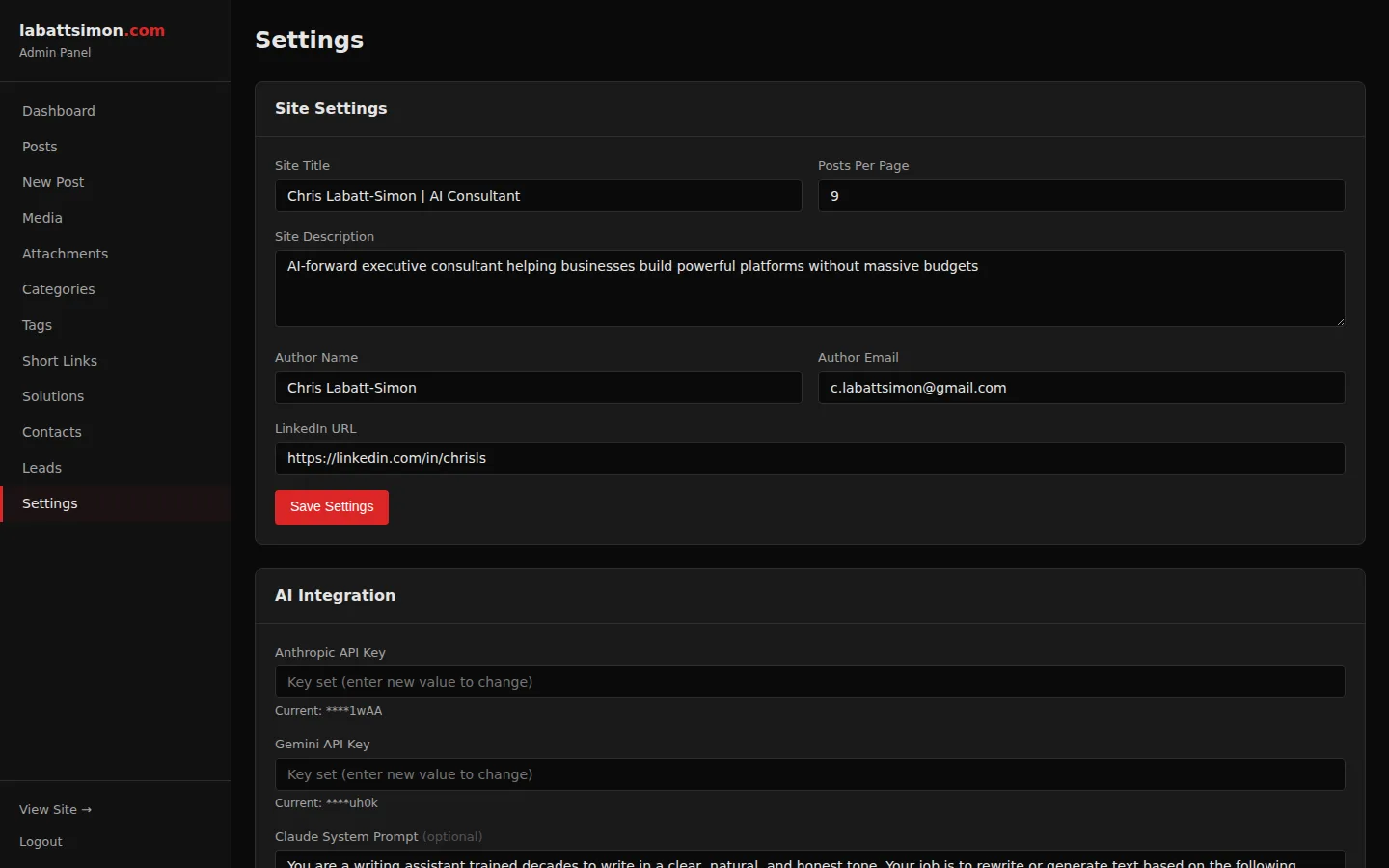Navigate to the Solutions section
This screenshot has width=1389, height=868.
coord(52,395)
